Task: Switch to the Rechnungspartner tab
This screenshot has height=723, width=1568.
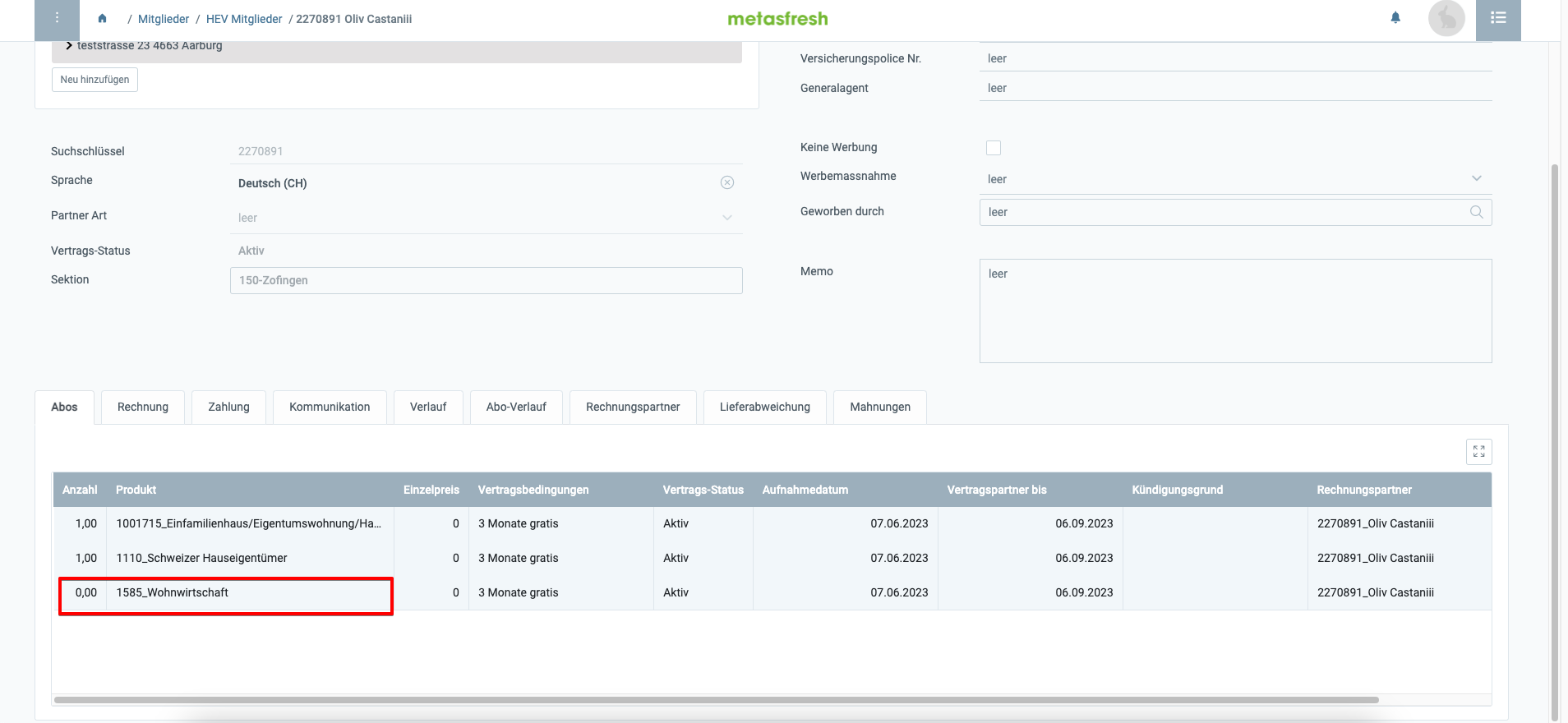Action: point(633,407)
